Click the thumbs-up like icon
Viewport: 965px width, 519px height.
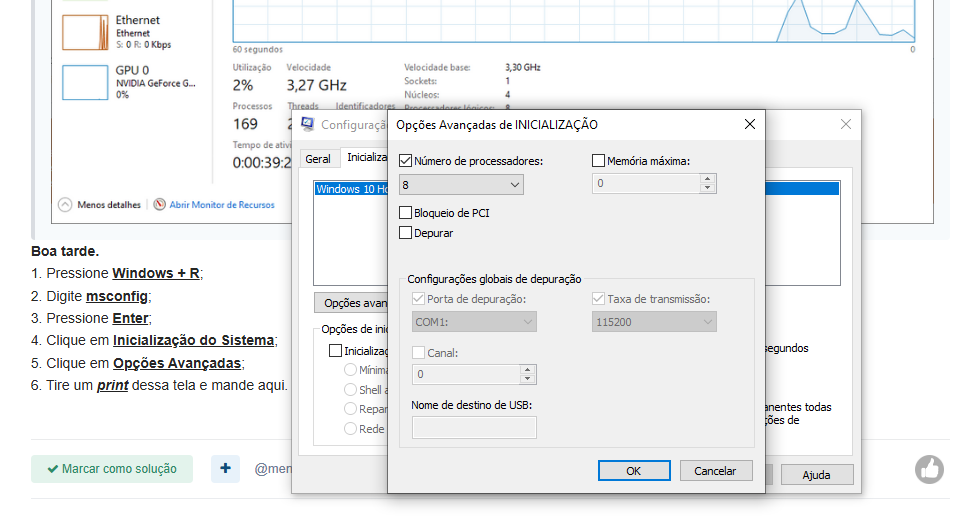[x=929, y=469]
